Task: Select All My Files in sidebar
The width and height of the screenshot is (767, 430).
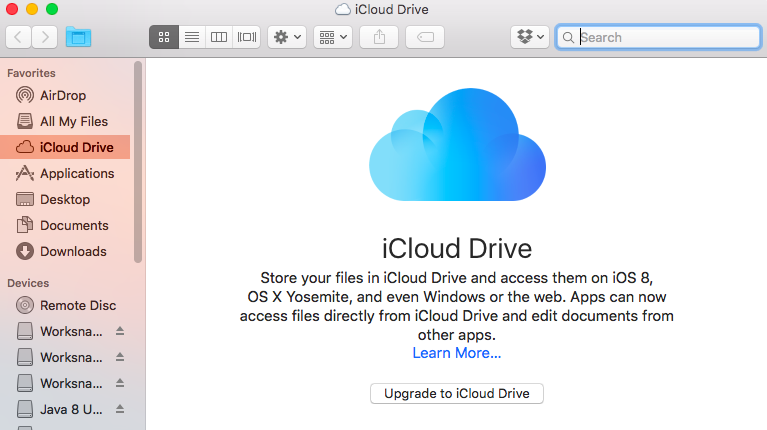Action: coord(66,121)
